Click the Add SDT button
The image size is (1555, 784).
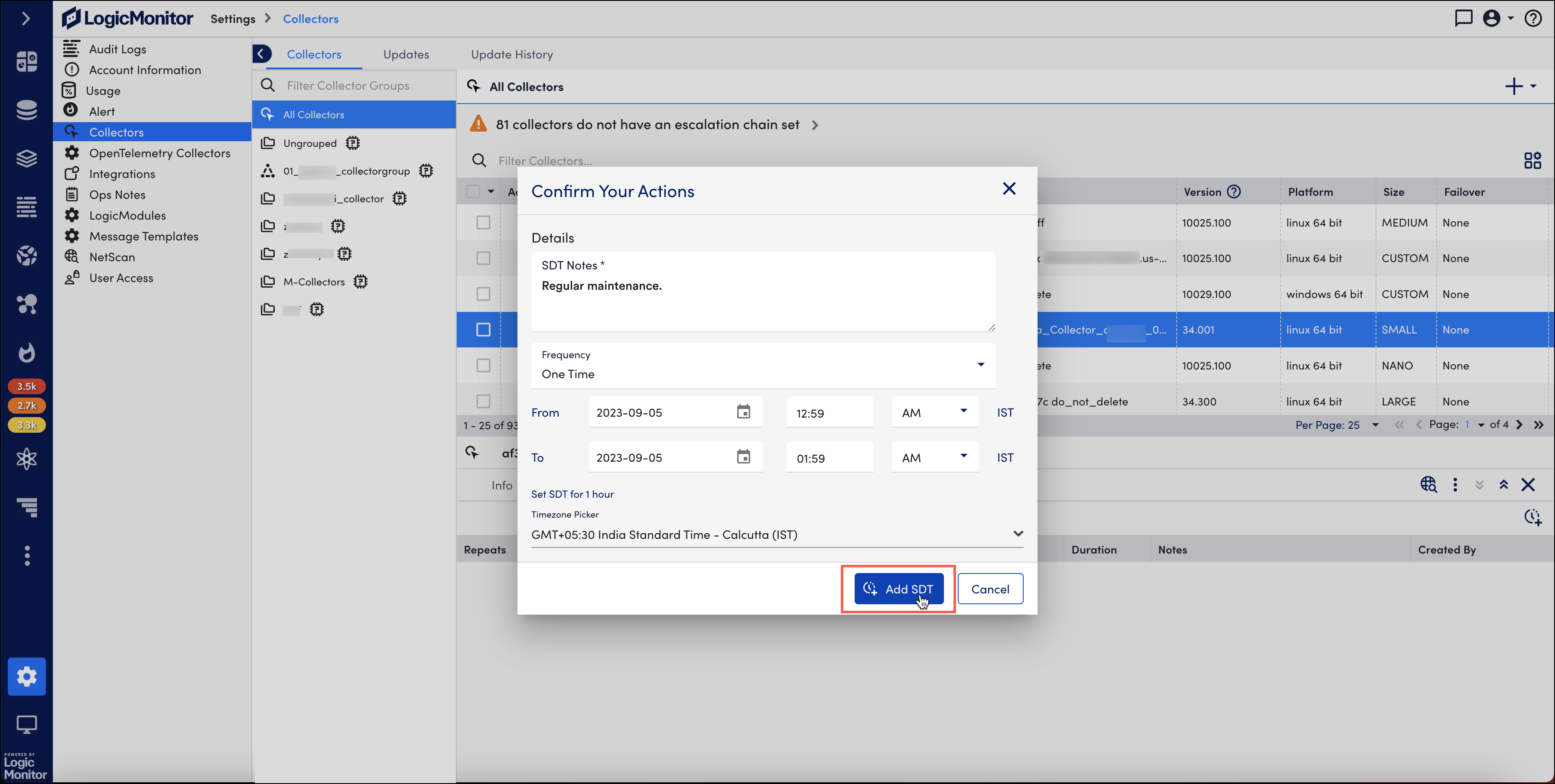click(898, 589)
